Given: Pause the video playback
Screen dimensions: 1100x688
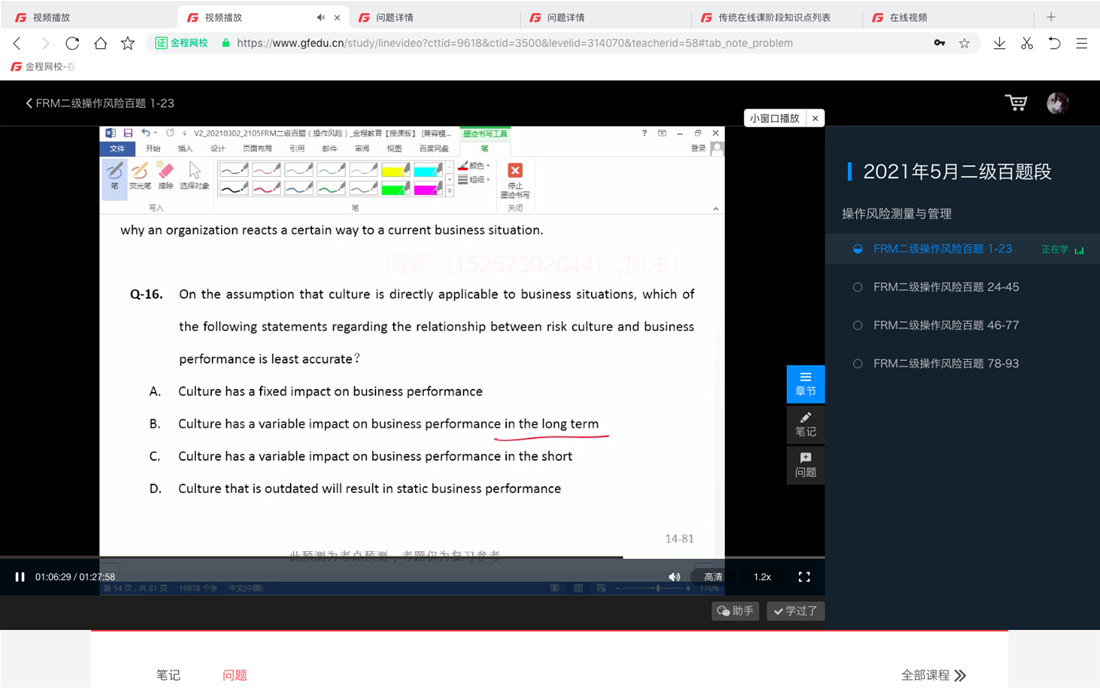Looking at the screenshot, I should 20,576.
